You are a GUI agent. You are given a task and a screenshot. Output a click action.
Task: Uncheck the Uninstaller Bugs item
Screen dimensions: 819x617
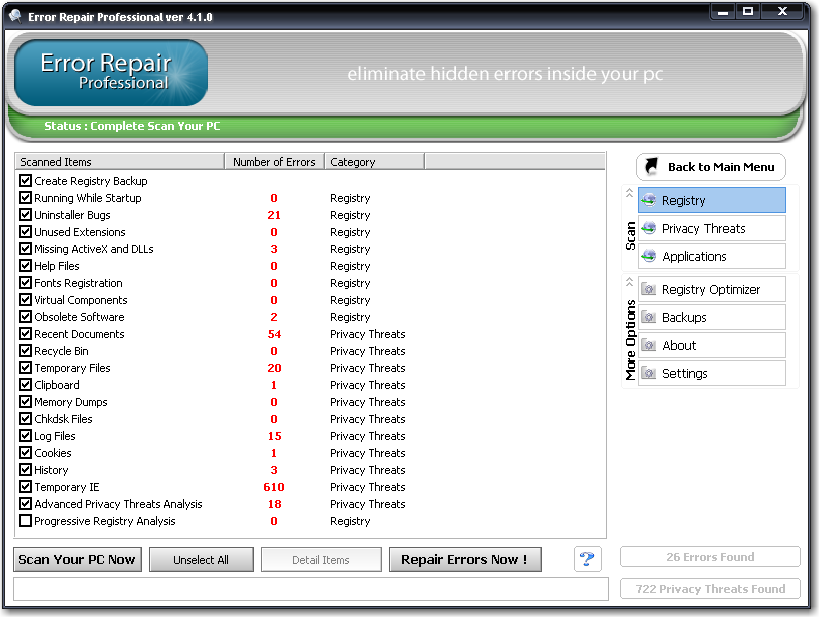(24, 215)
